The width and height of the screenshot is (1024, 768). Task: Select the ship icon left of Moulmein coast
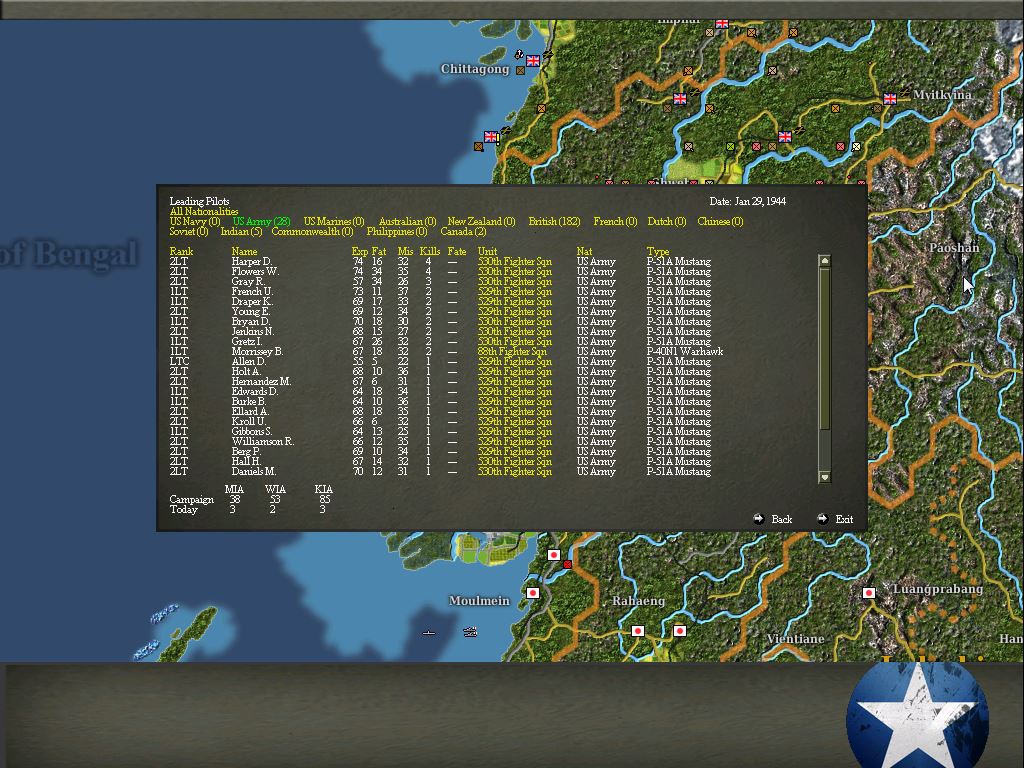428,633
